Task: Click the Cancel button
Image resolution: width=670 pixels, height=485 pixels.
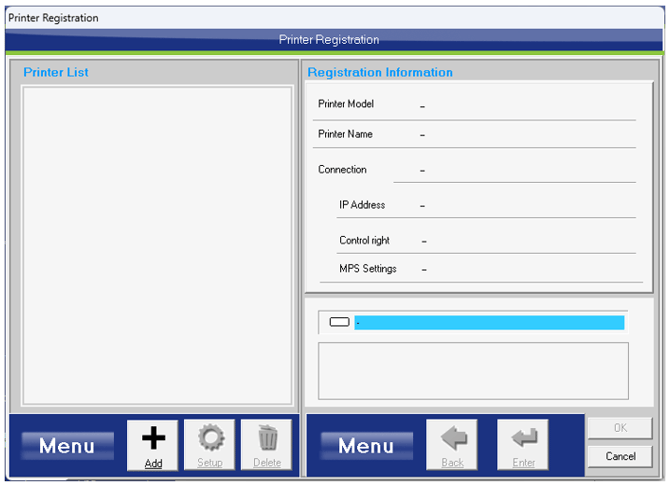Action: 620,457
